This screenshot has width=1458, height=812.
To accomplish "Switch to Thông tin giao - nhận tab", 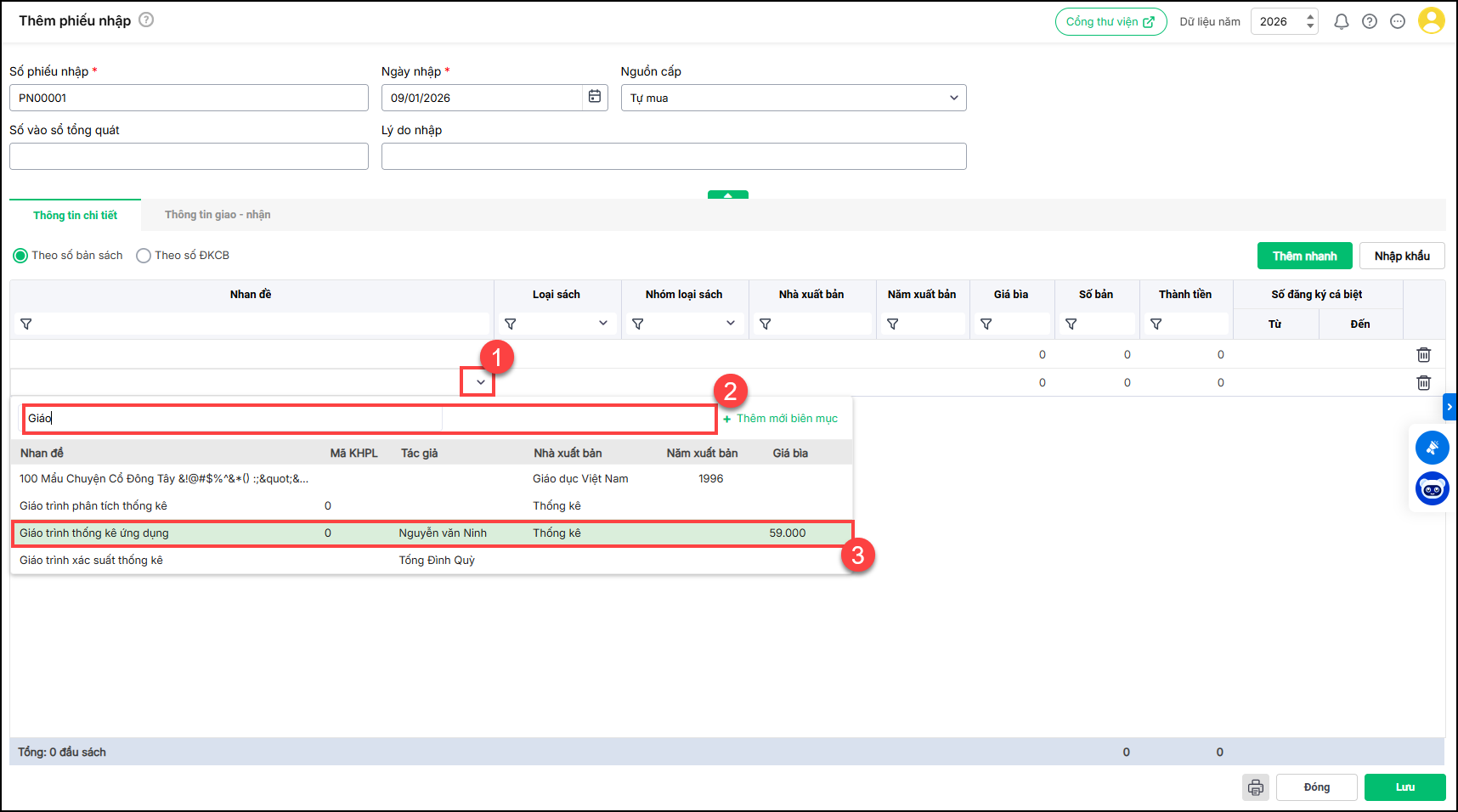I will coord(218,215).
